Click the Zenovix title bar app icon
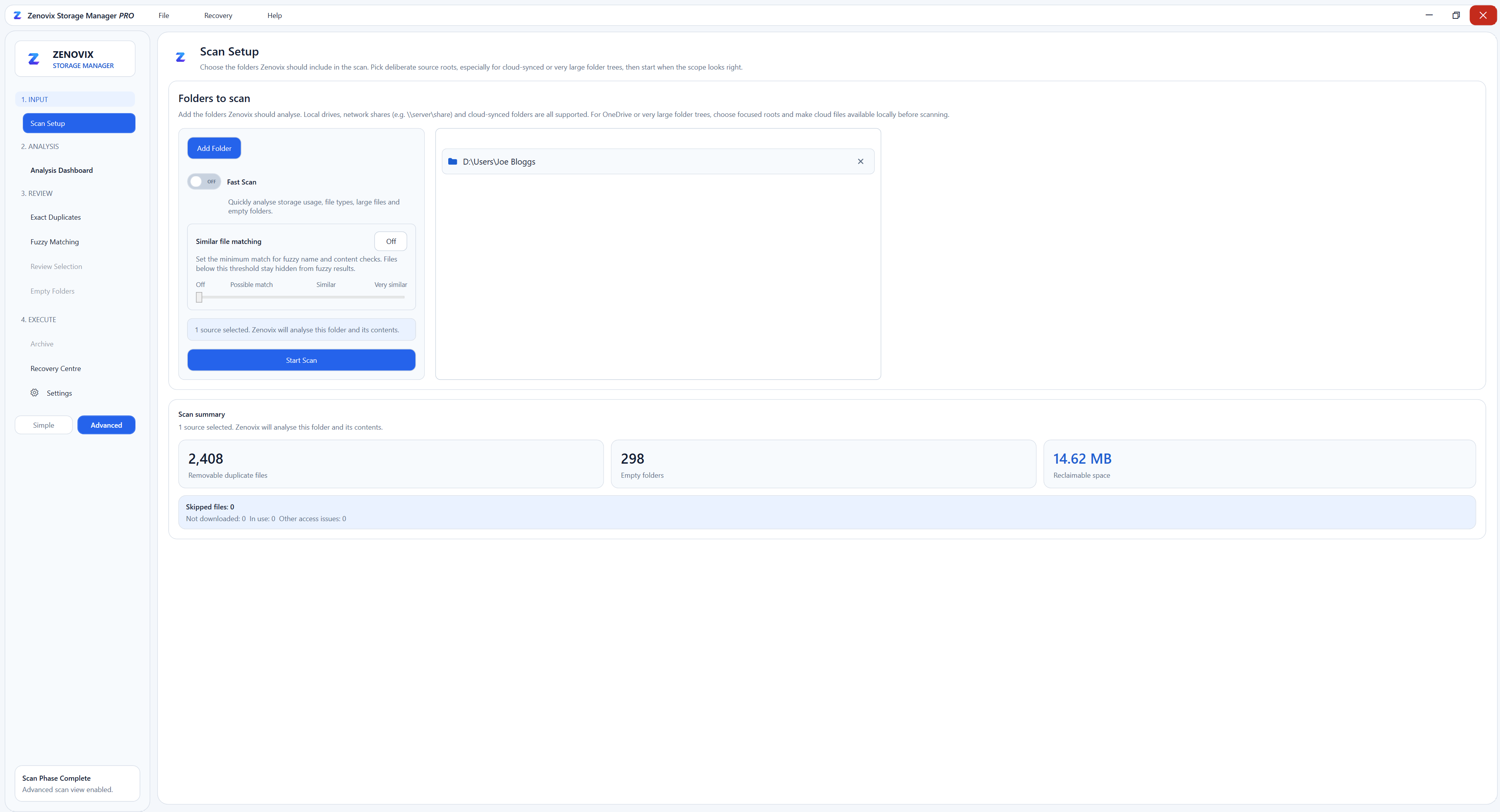 pos(18,16)
